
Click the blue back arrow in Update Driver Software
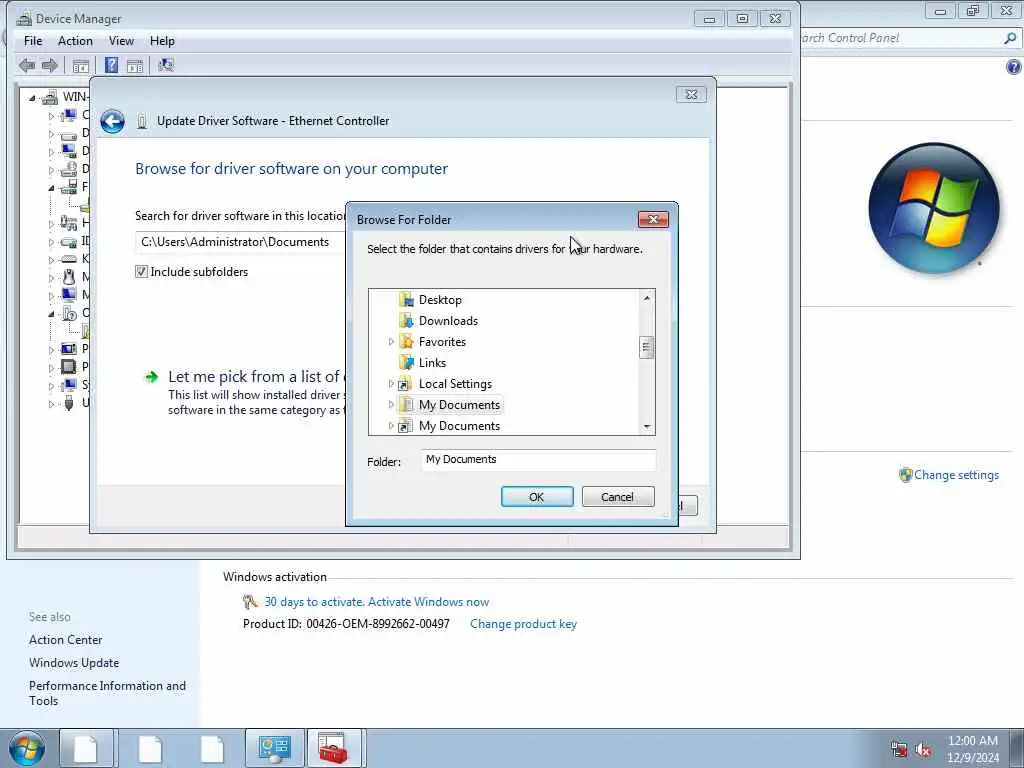112,121
